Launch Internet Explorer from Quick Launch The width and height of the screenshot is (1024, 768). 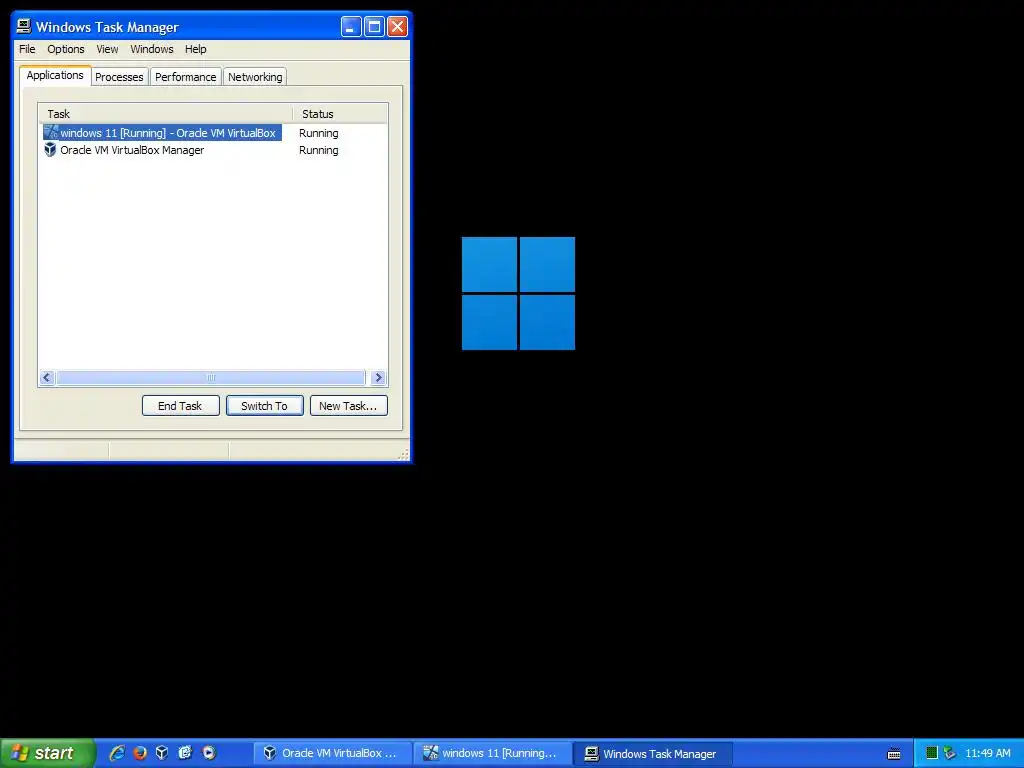117,753
